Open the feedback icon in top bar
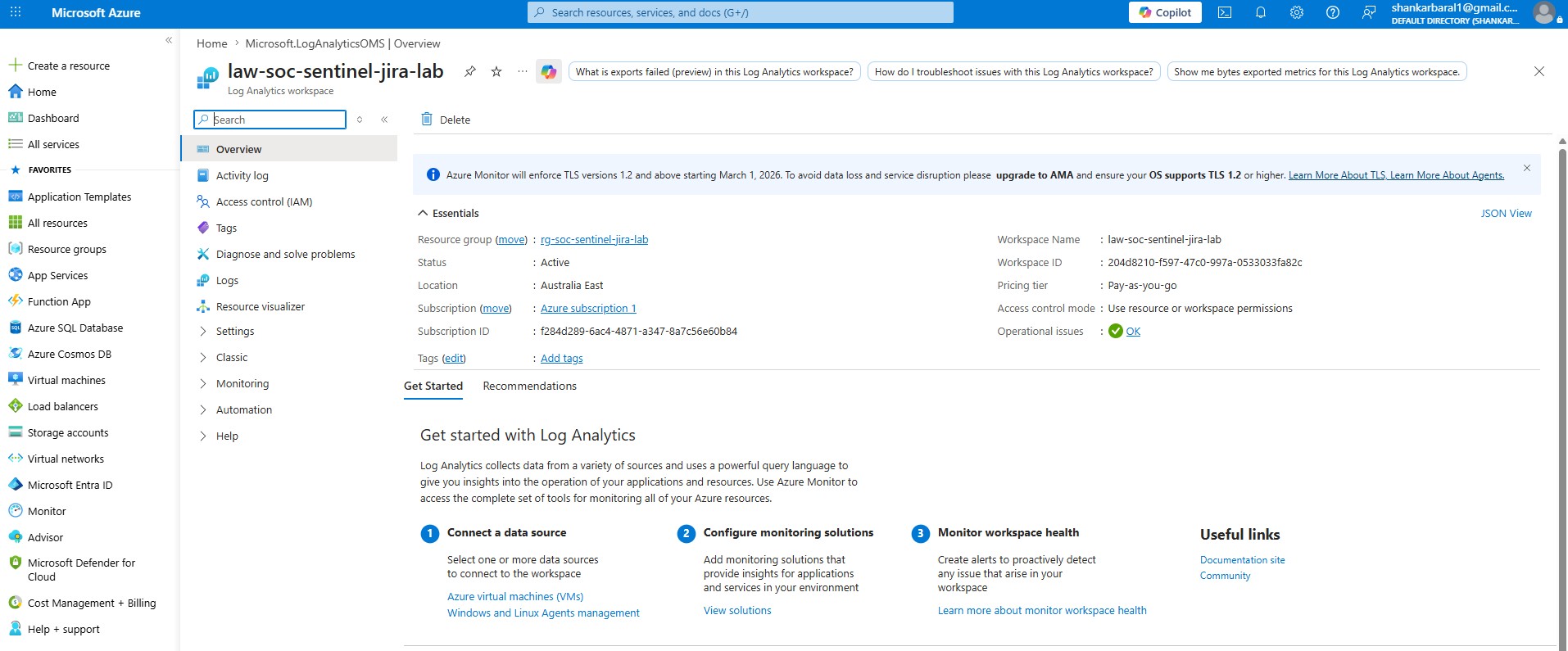Screen dimensions: 1568x651 [1369, 12]
